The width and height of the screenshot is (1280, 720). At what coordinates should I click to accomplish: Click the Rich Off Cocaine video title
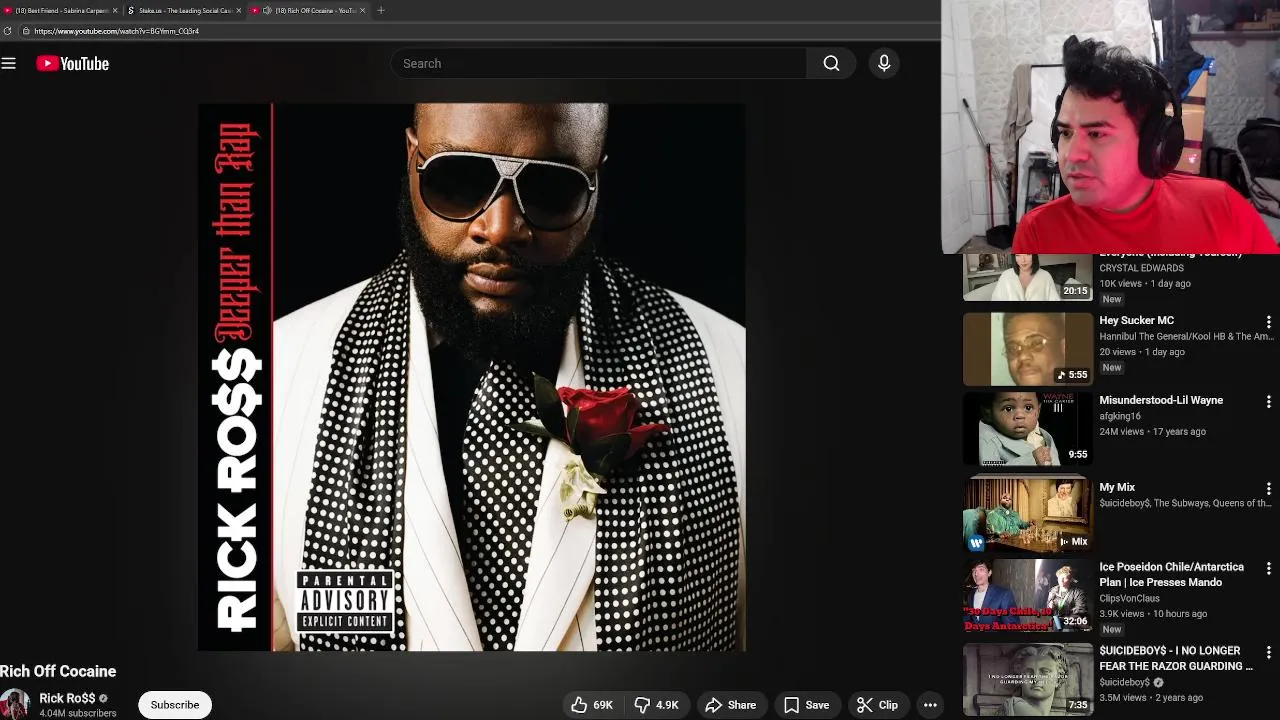click(x=58, y=672)
